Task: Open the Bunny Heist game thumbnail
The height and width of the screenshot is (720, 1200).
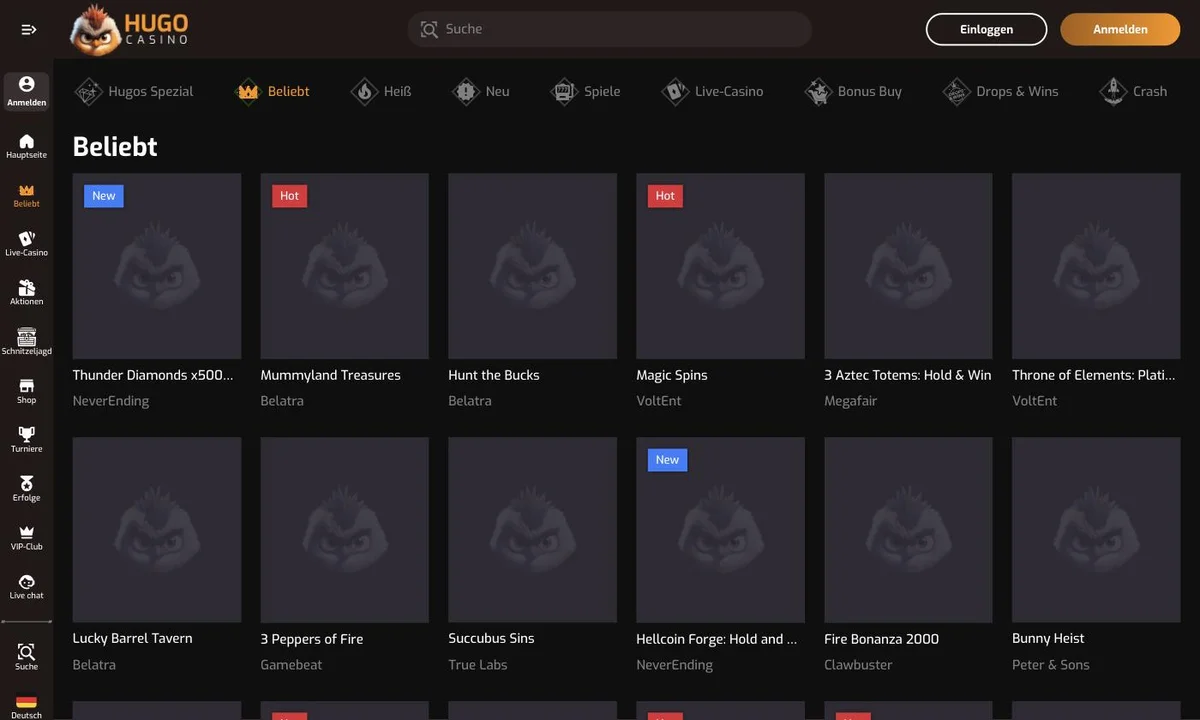Action: coord(1096,530)
